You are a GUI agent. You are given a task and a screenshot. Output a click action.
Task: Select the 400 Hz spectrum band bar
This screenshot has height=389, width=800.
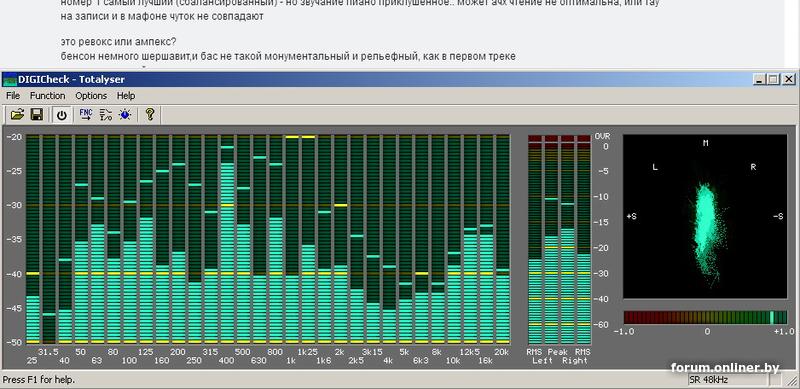tap(227, 239)
